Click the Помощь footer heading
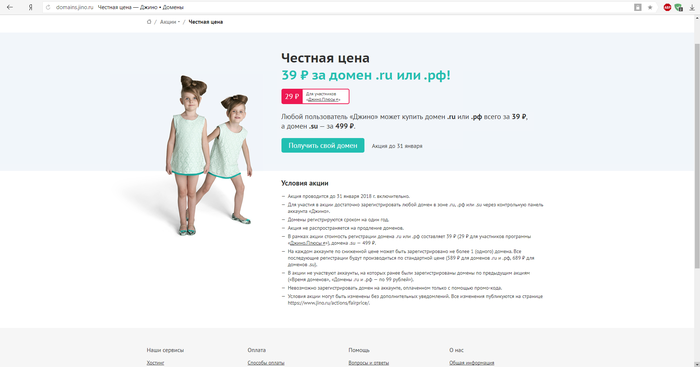700x367 pixels. 359,350
